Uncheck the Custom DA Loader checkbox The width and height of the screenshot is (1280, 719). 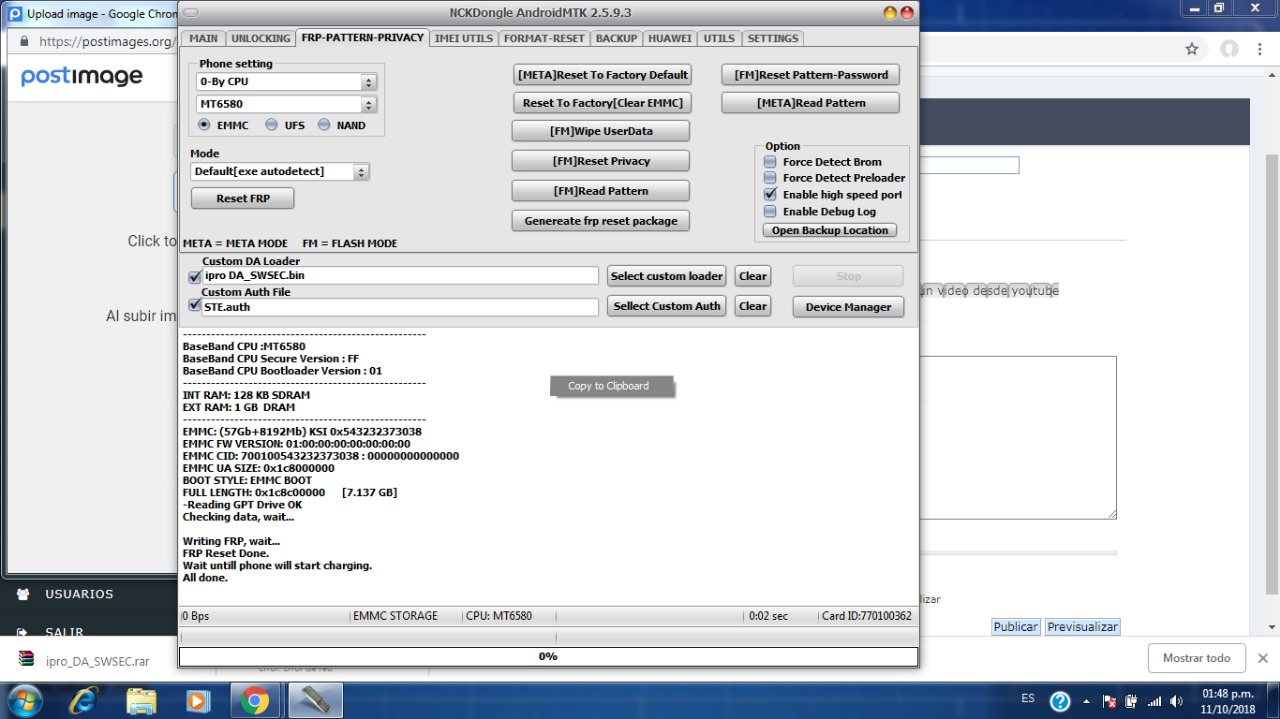[x=195, y=276]
